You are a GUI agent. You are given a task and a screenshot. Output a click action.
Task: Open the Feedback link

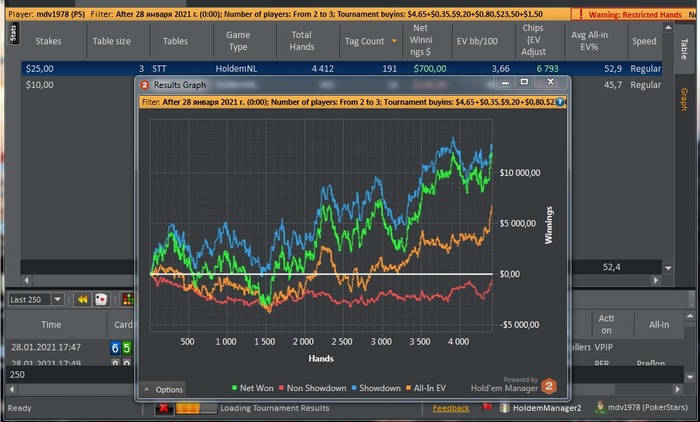(x=451, y=408)
